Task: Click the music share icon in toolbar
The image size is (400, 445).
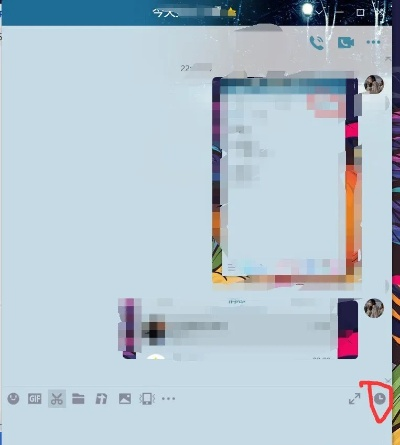Action: coord(101,399)
